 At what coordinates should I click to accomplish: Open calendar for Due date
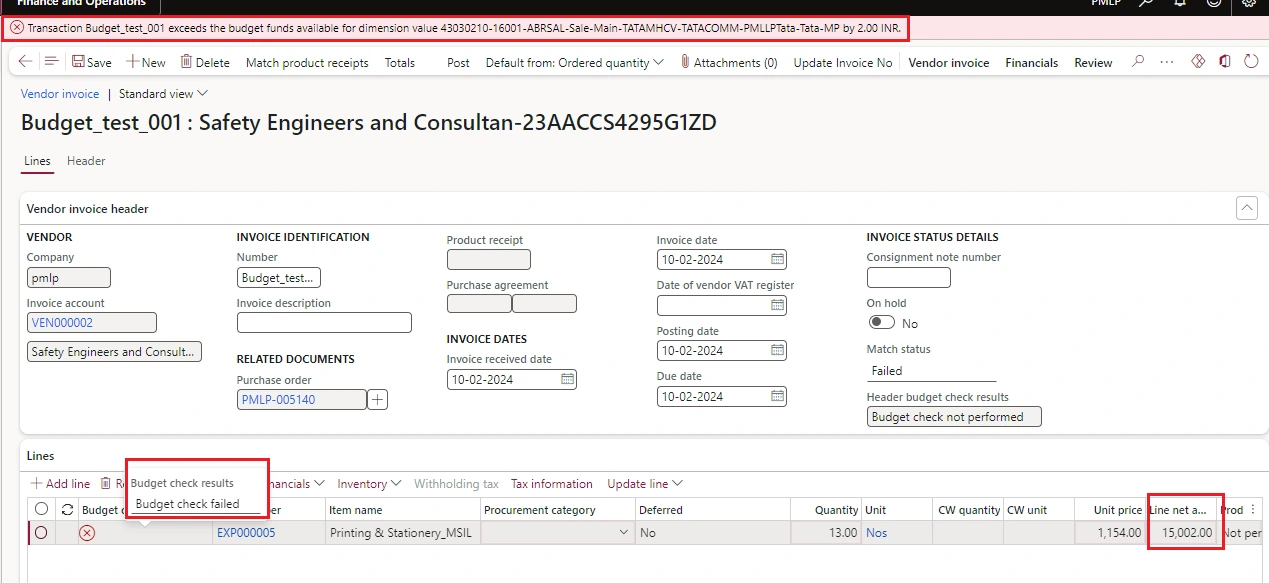tap(777, 397)
